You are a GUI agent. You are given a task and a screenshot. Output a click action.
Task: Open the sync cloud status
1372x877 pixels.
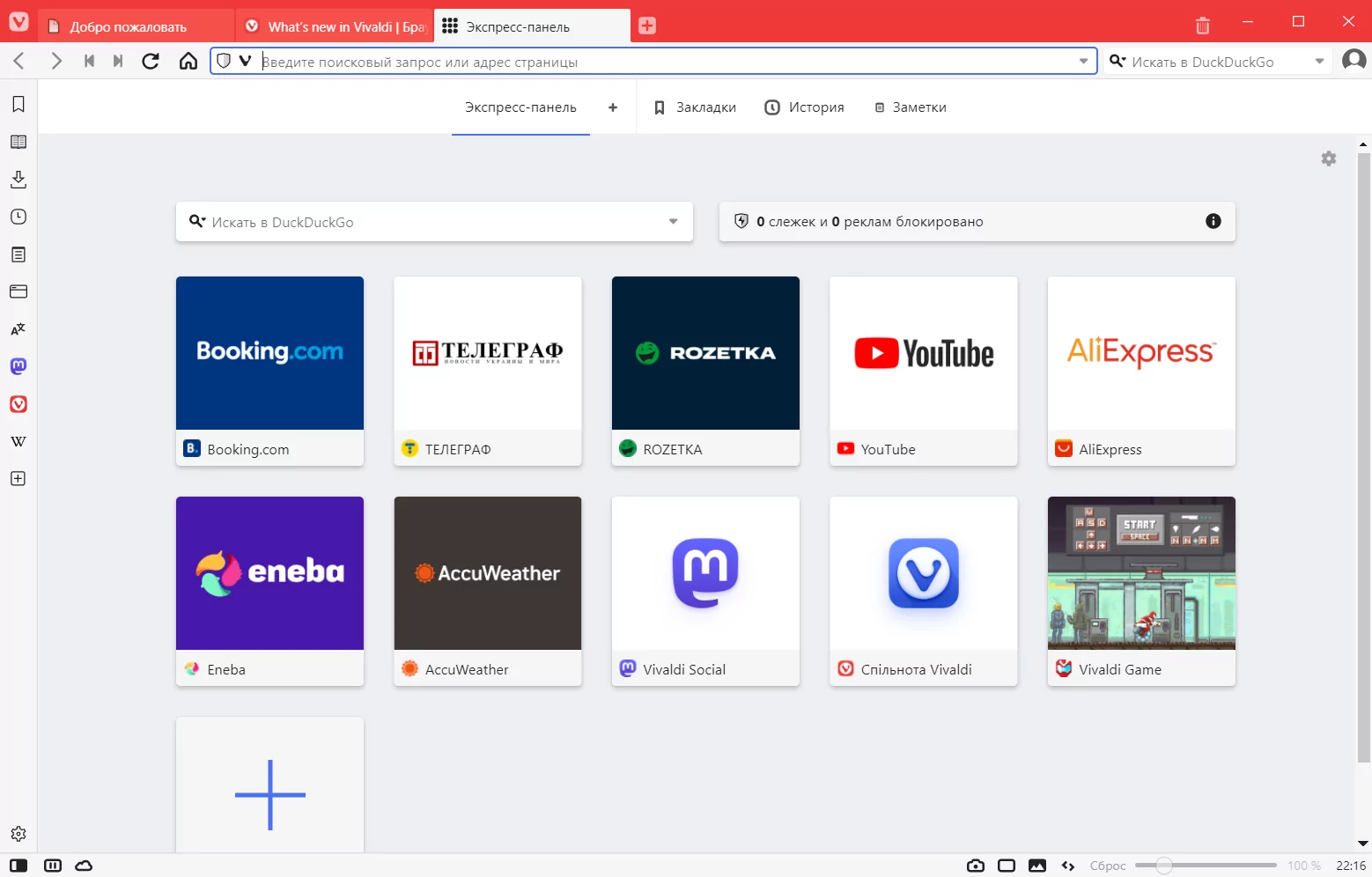click(84, 866)
